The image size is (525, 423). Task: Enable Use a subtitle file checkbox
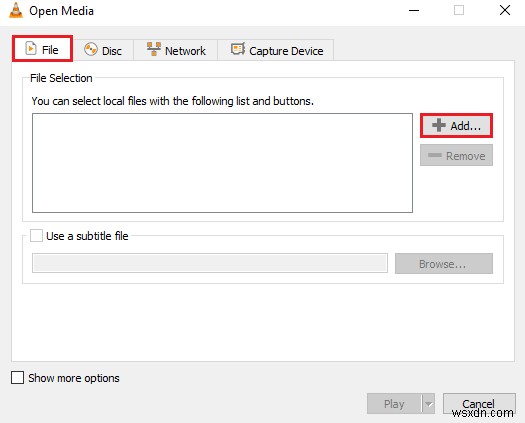(36, 236)
